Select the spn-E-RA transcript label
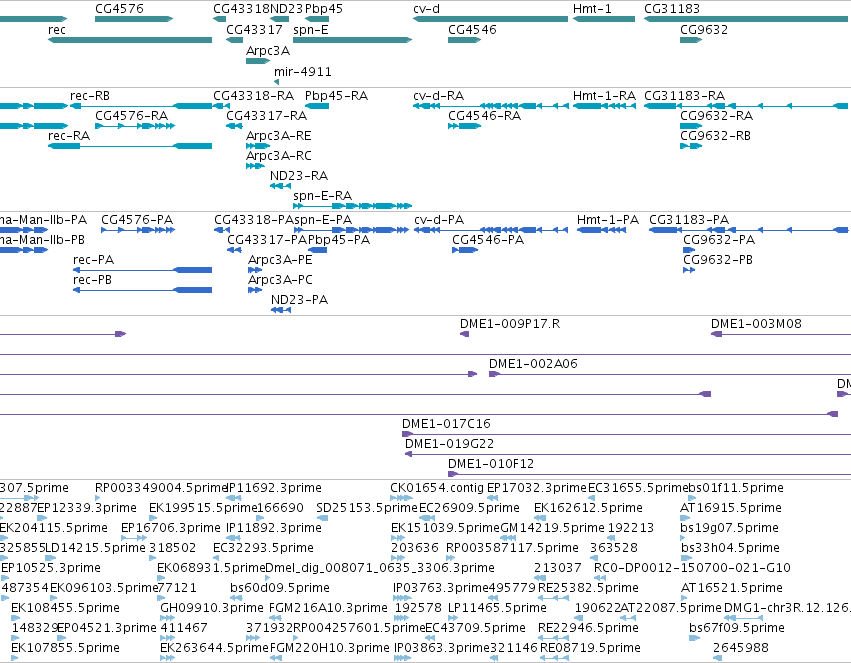The image size is (851, 663). coord(322,195)
